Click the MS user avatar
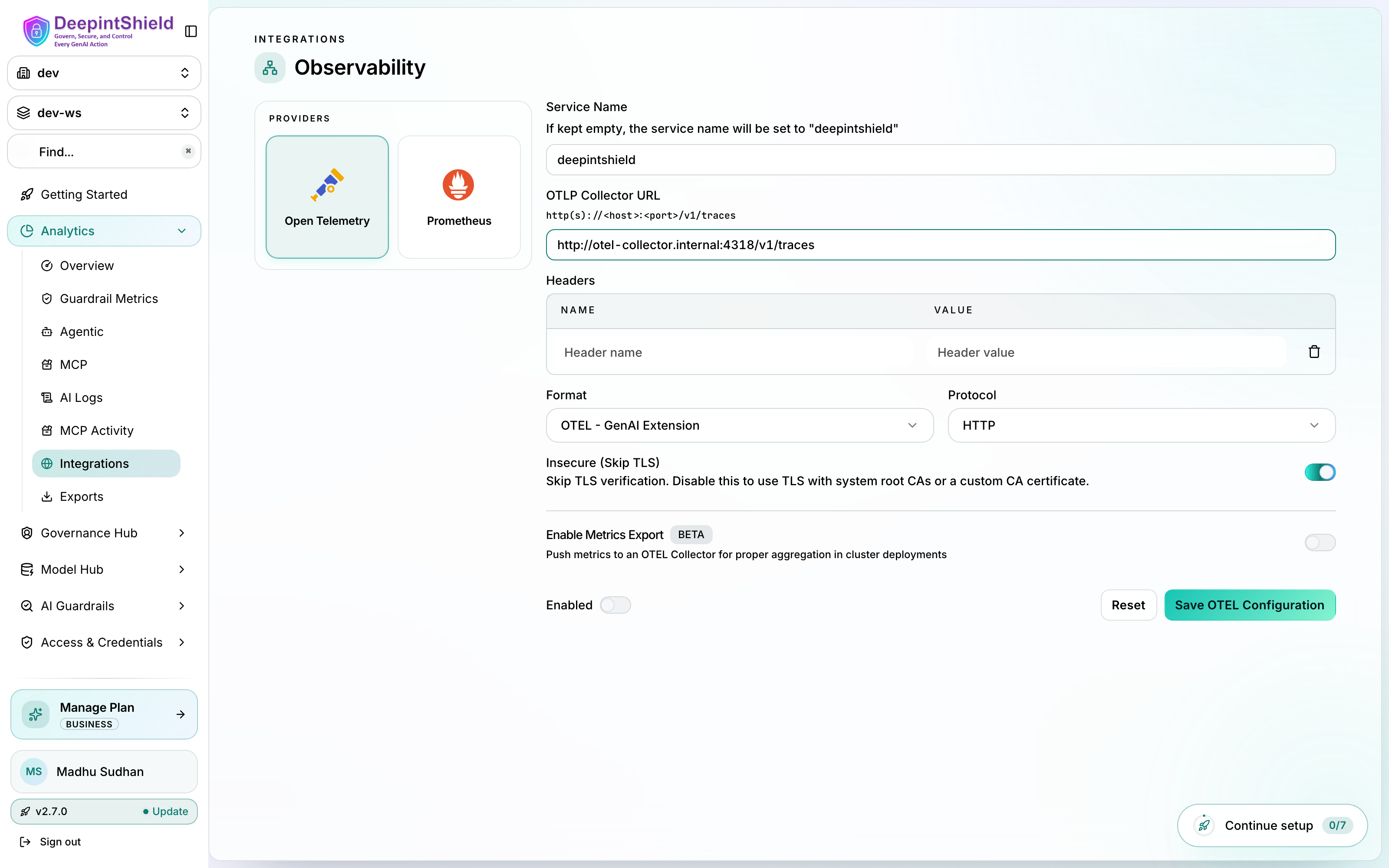The height and width of the screenshot is (868, 1389). (x=34, y=772)
